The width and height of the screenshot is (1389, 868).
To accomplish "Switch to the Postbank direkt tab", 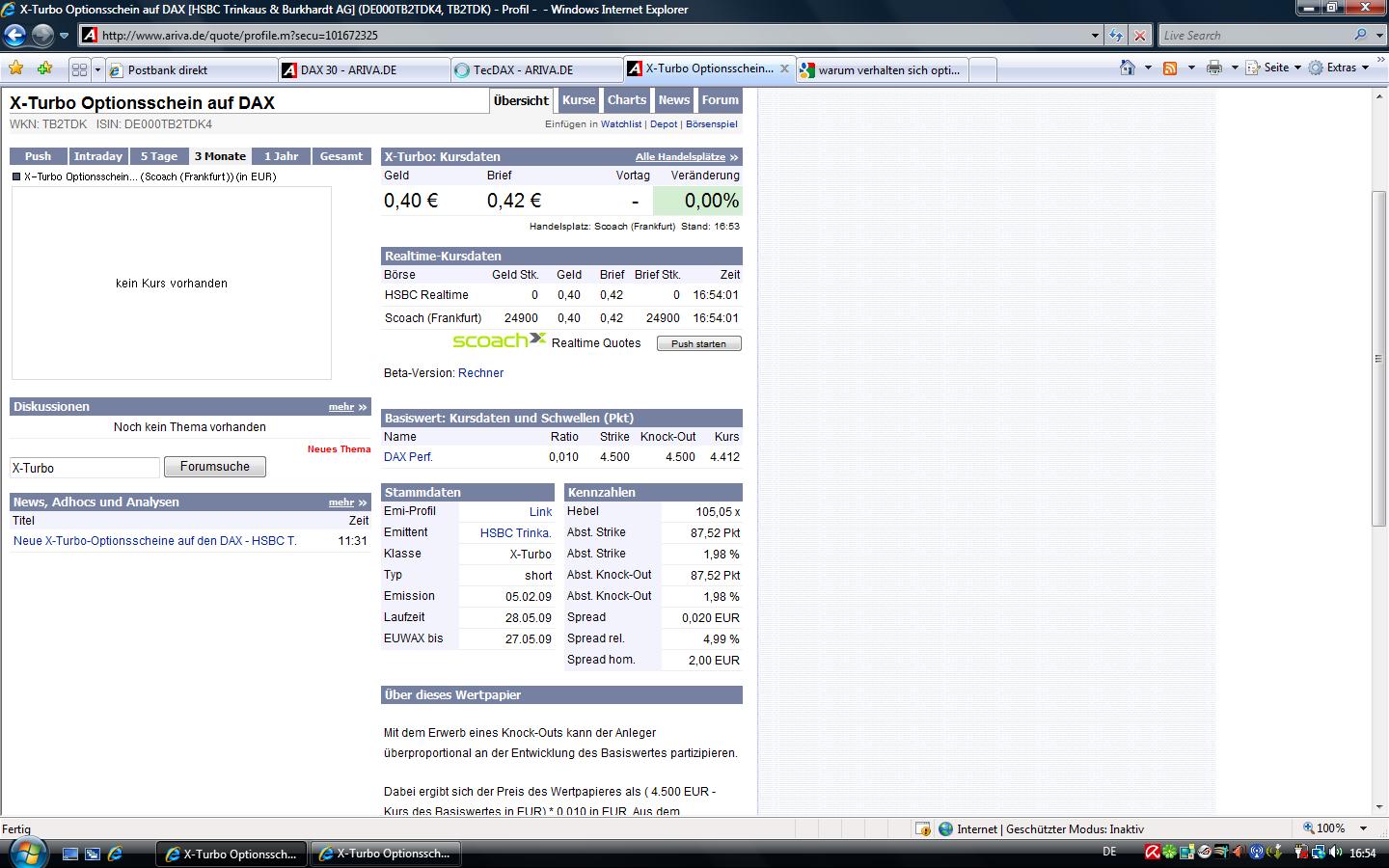I will tap(191, 69).
